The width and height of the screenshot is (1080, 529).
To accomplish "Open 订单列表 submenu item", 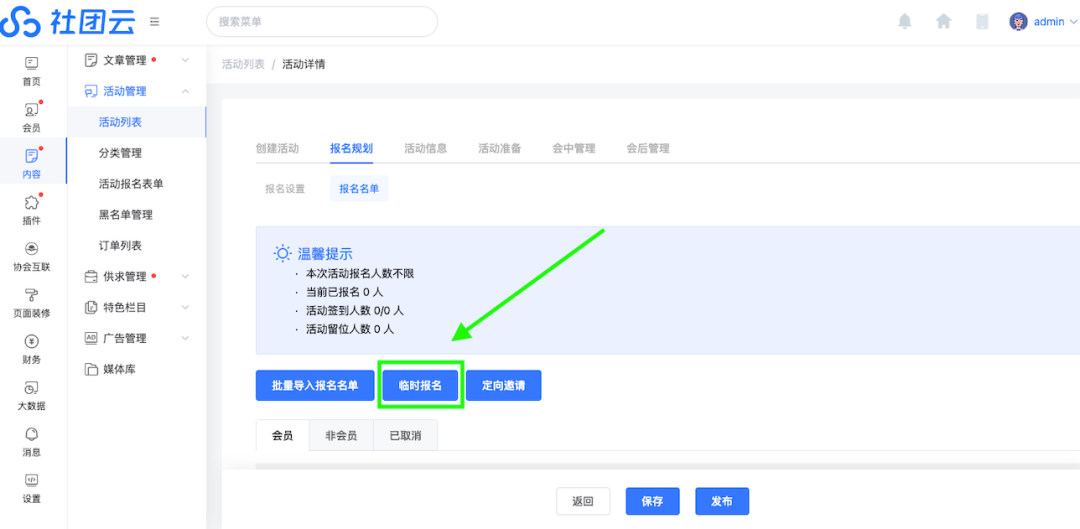I will pyautogui.click(x=121, y=246).
